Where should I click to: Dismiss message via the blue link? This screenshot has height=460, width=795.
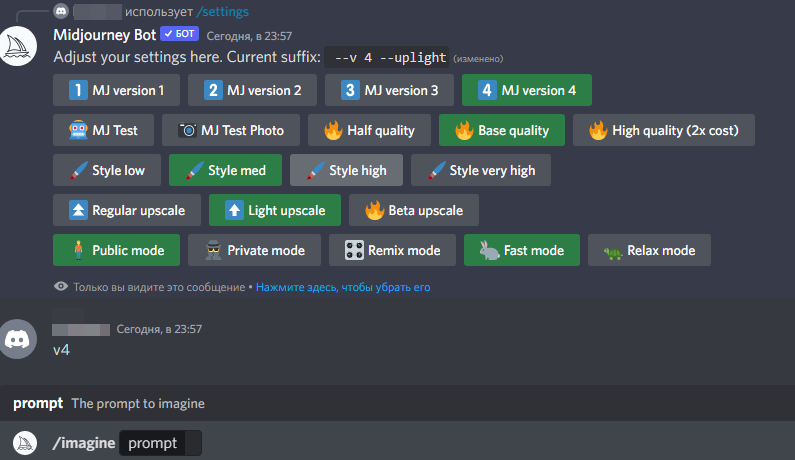[x=343, y=287]
